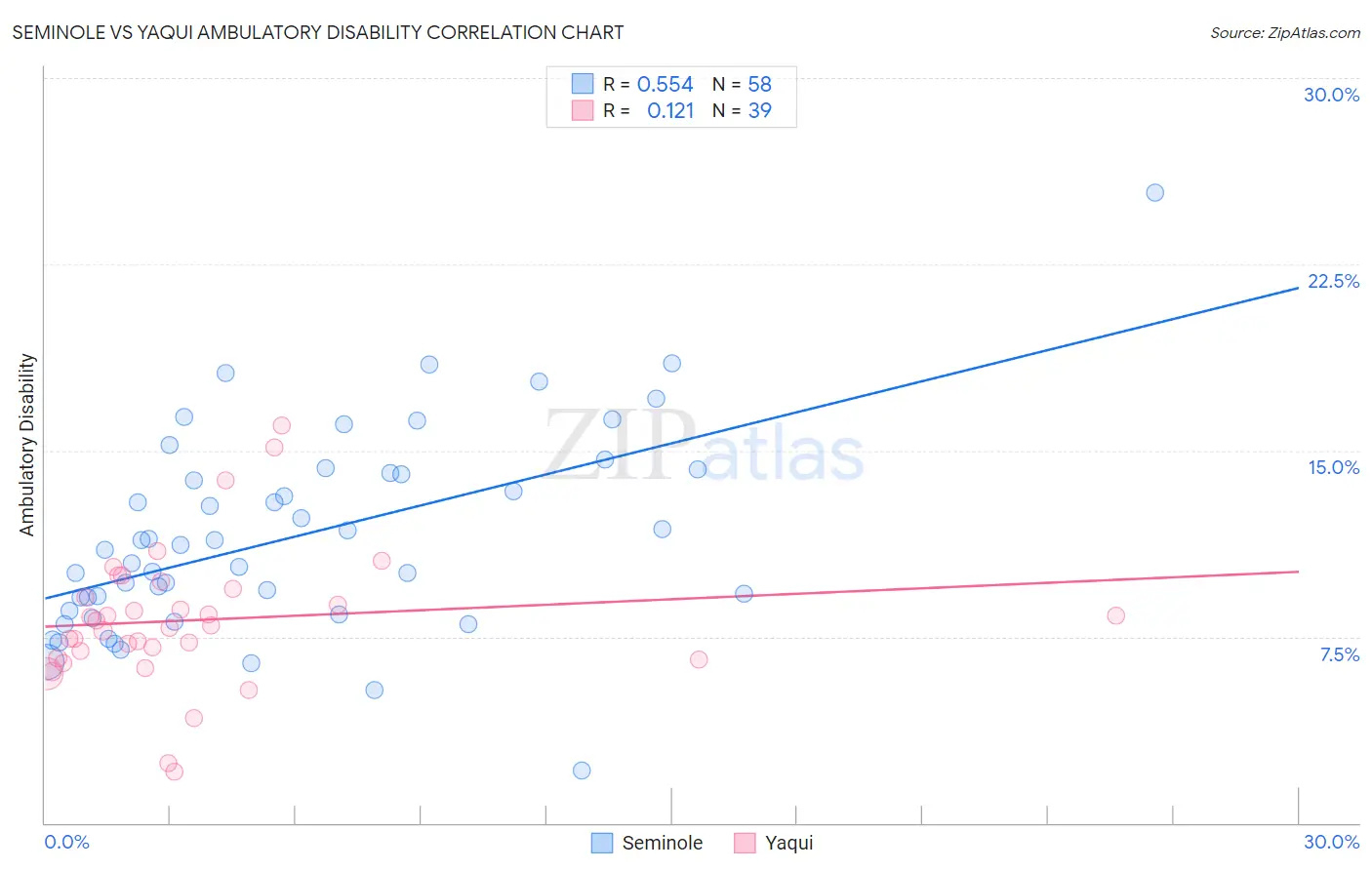Click the chart title text
Image resolution: width=1372 pixels, height=870 pixels.
pos(318,32)
